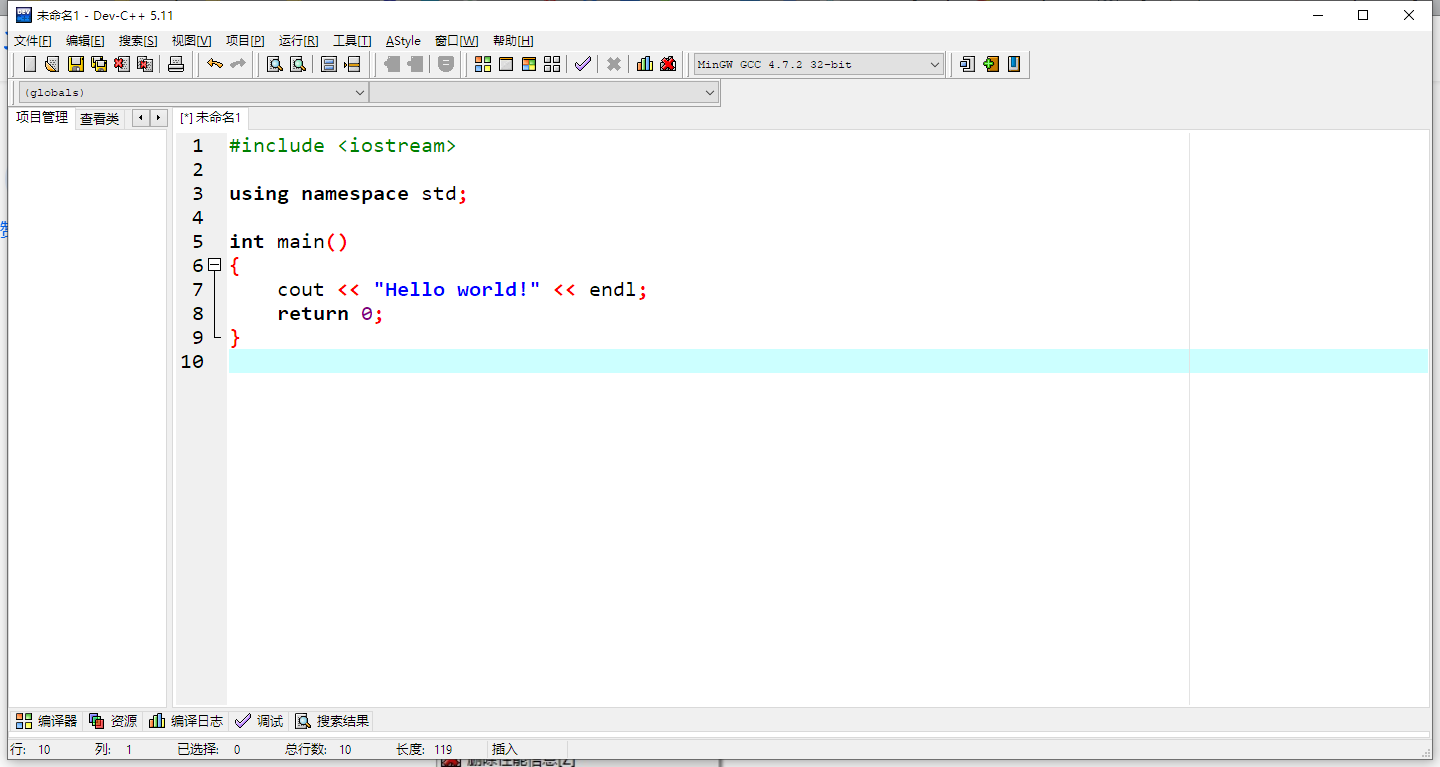Click the Stop Execution X icon
Image resolution: width=1440 pixels, height=767 pixels.
614,64
